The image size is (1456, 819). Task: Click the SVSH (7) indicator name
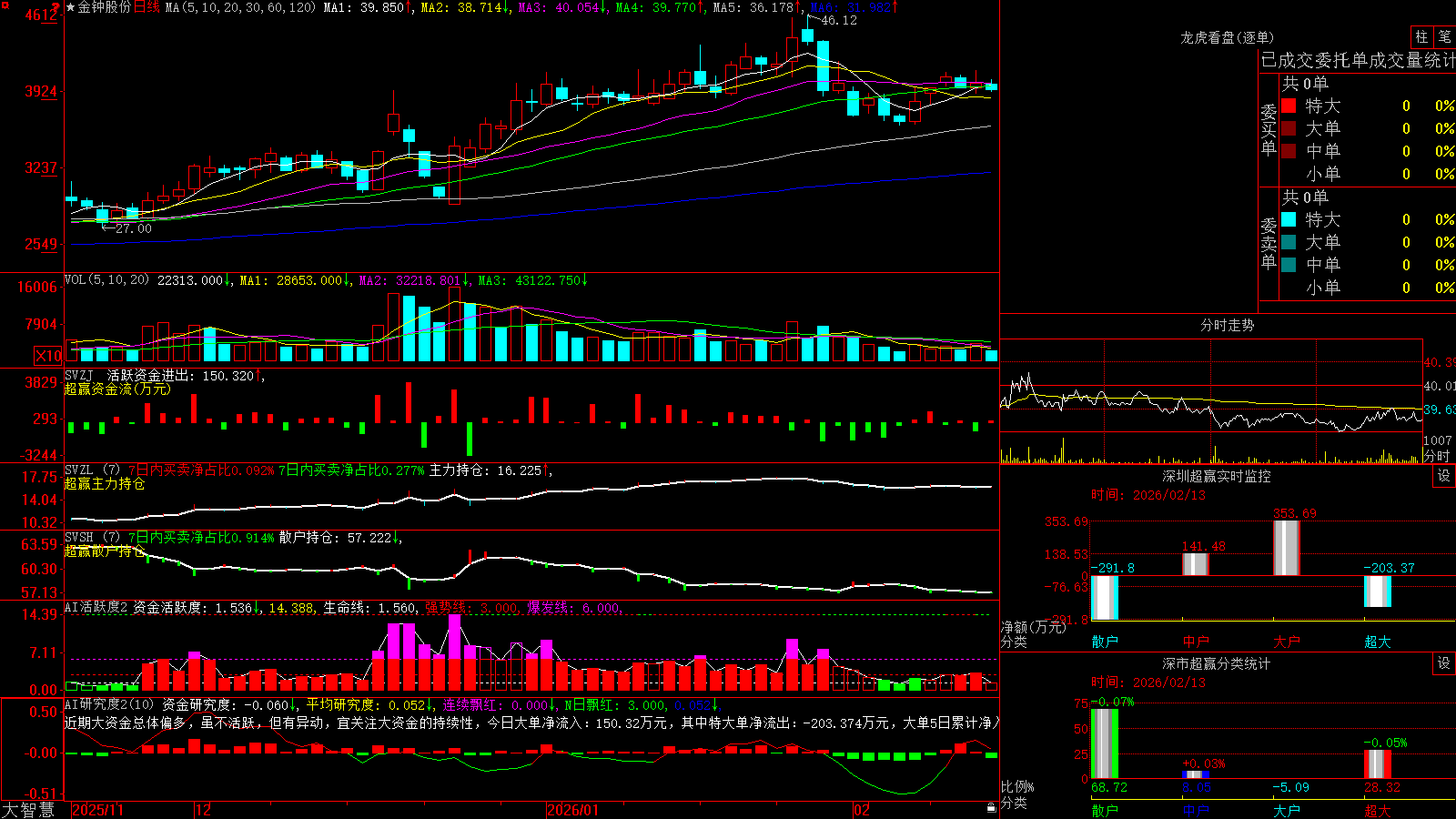coord(92,538)
